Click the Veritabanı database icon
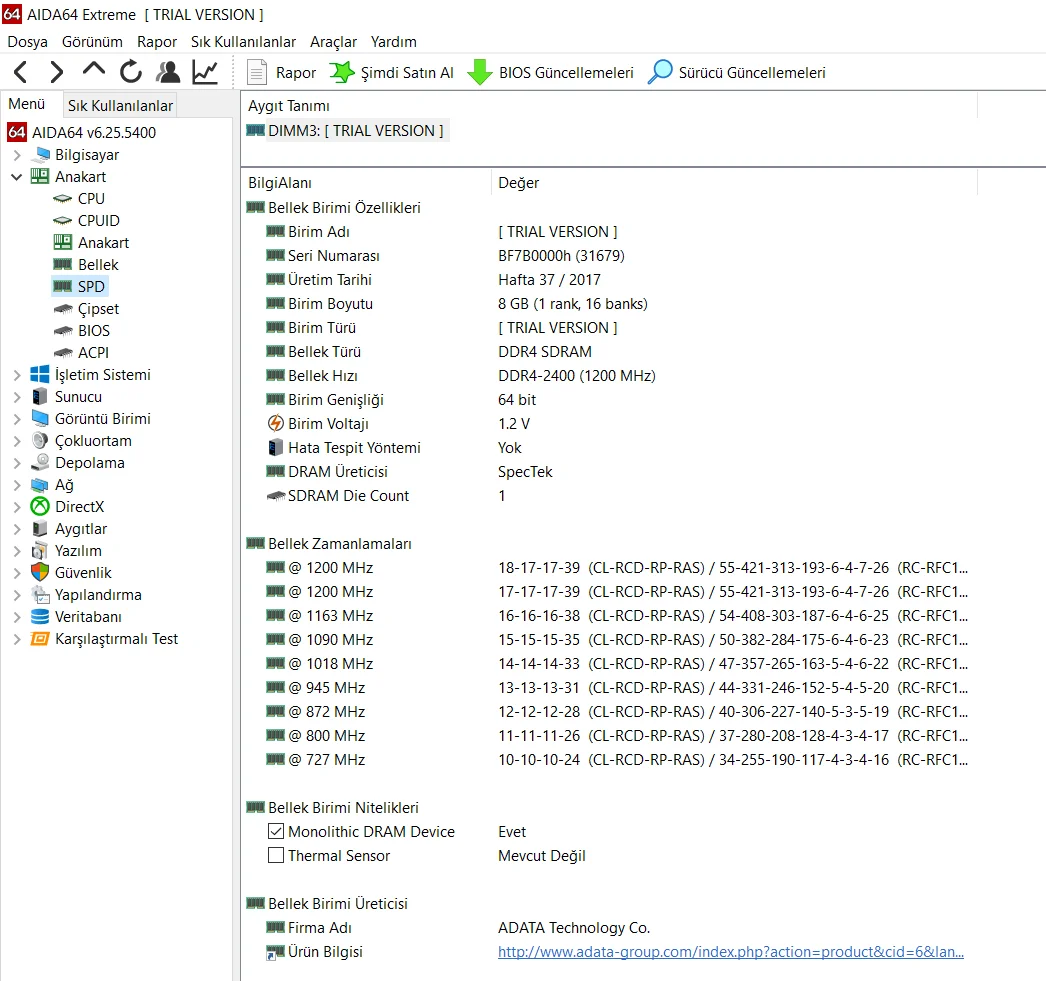This screenshot has height=981, width=1046. [40, 617]
